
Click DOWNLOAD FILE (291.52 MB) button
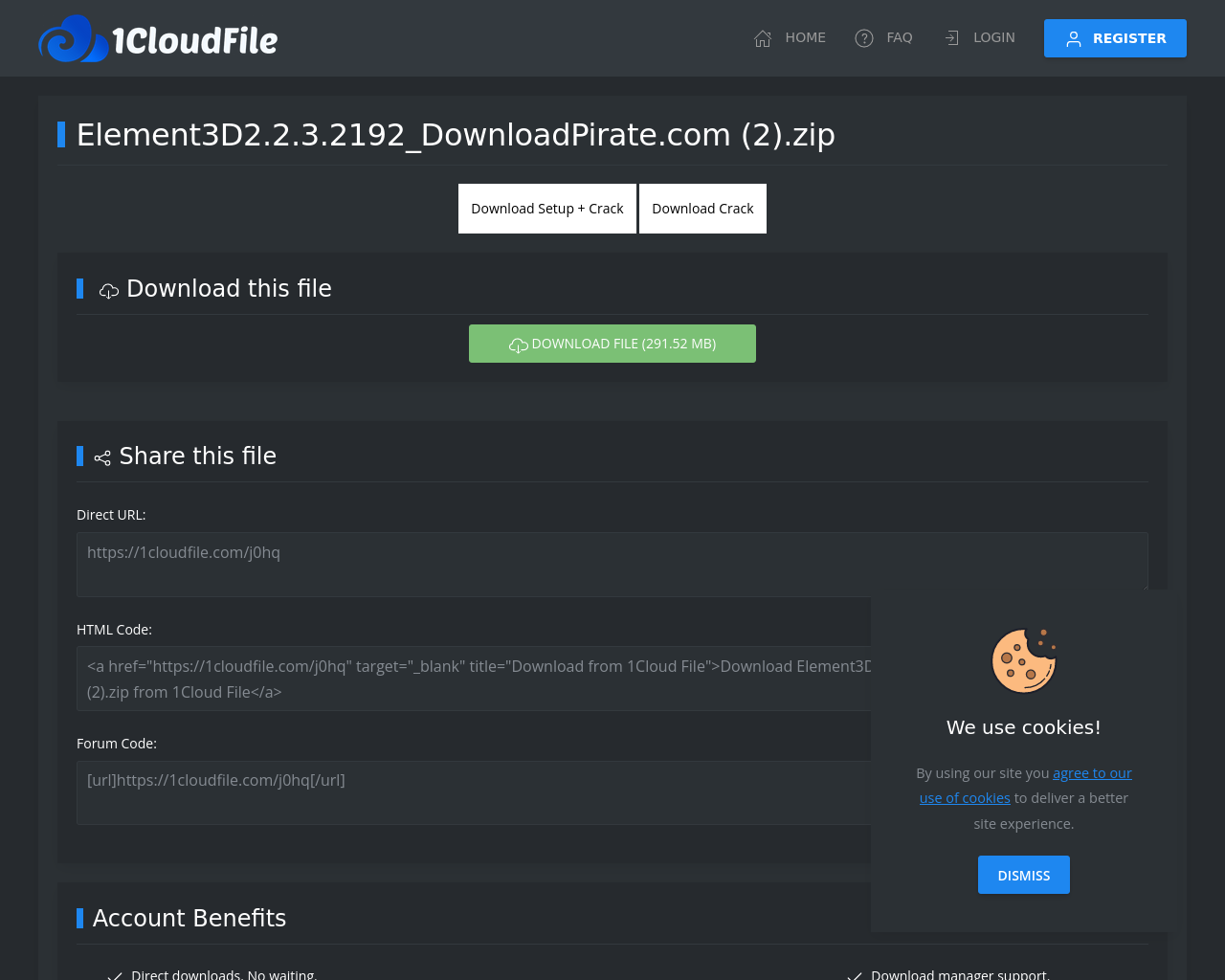(x=612, y=344)
